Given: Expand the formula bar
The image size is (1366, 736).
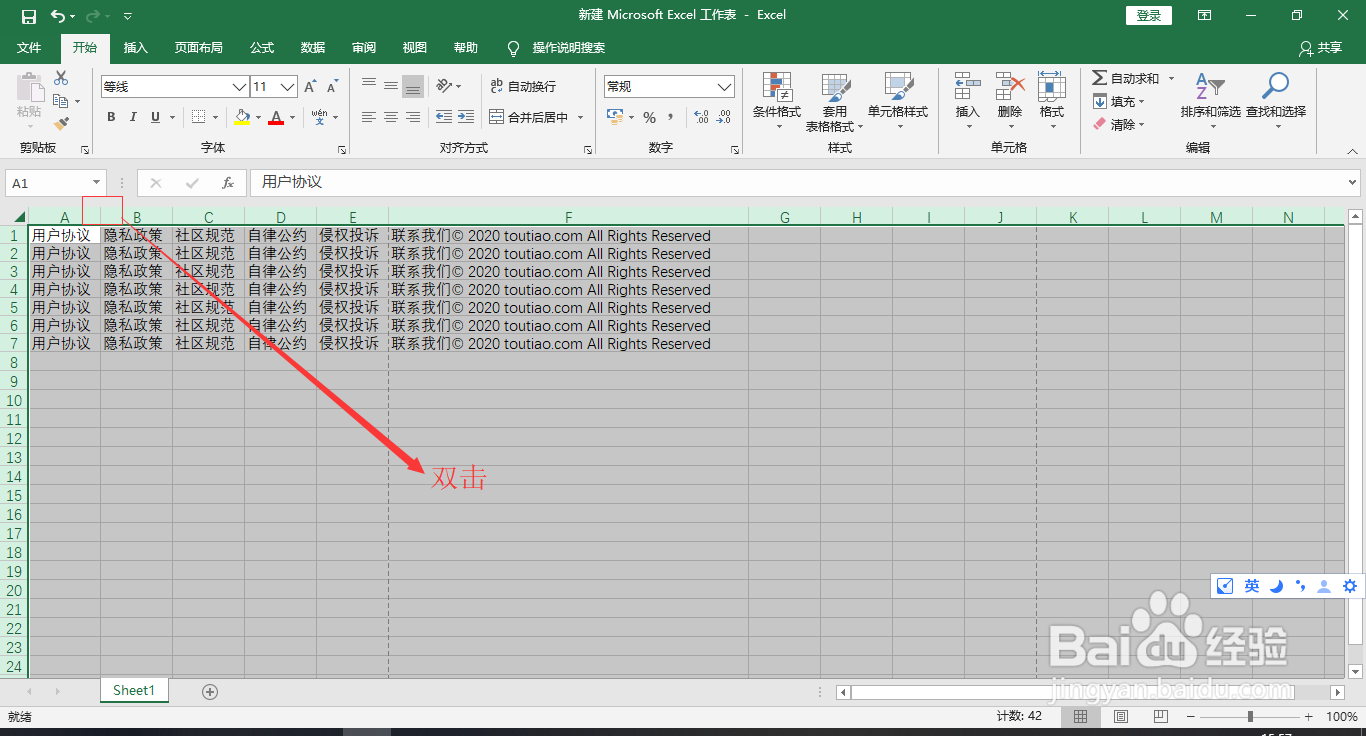Looking at the screenshot, I should pyautogui.click(x=1353, y=183).
